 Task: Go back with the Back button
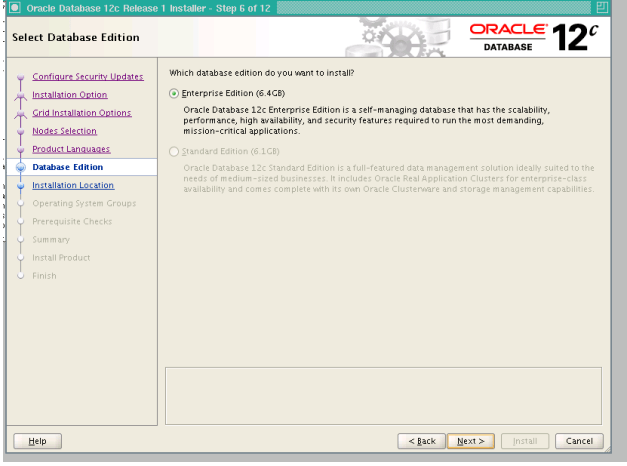click(x=421, y=441)
